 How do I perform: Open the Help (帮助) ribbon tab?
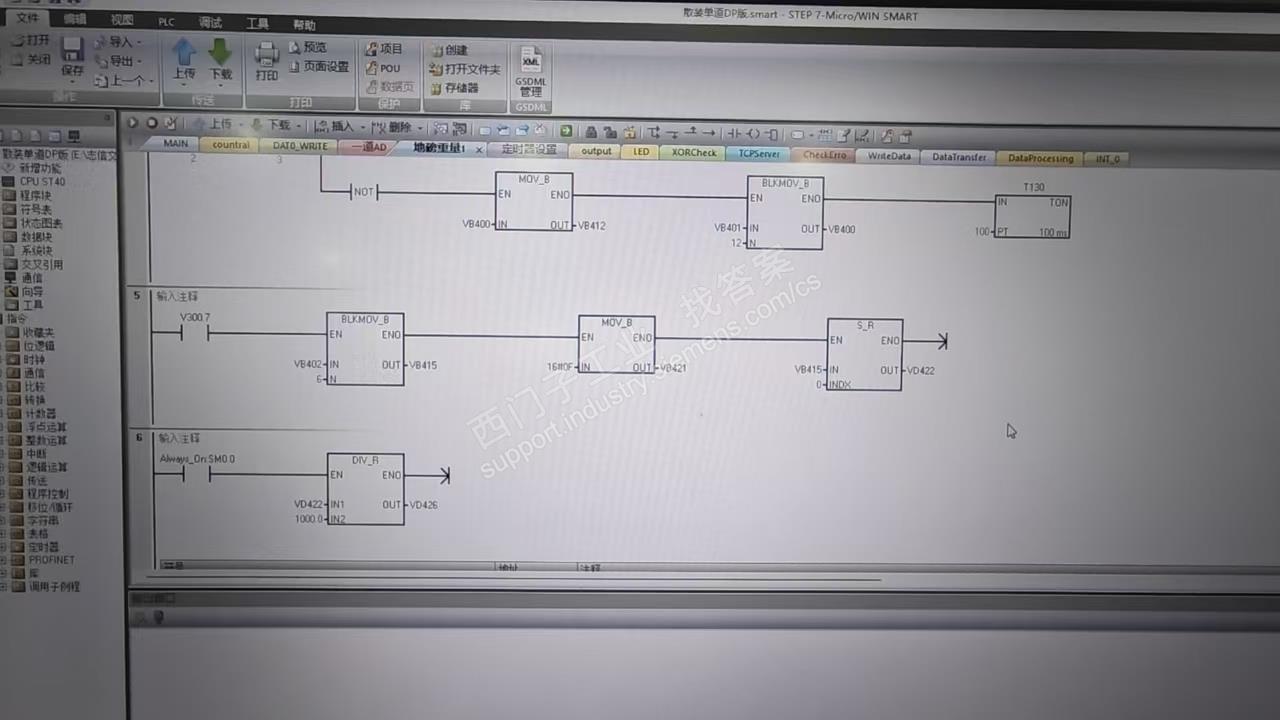pyautogui.click(x=304, y=24)
